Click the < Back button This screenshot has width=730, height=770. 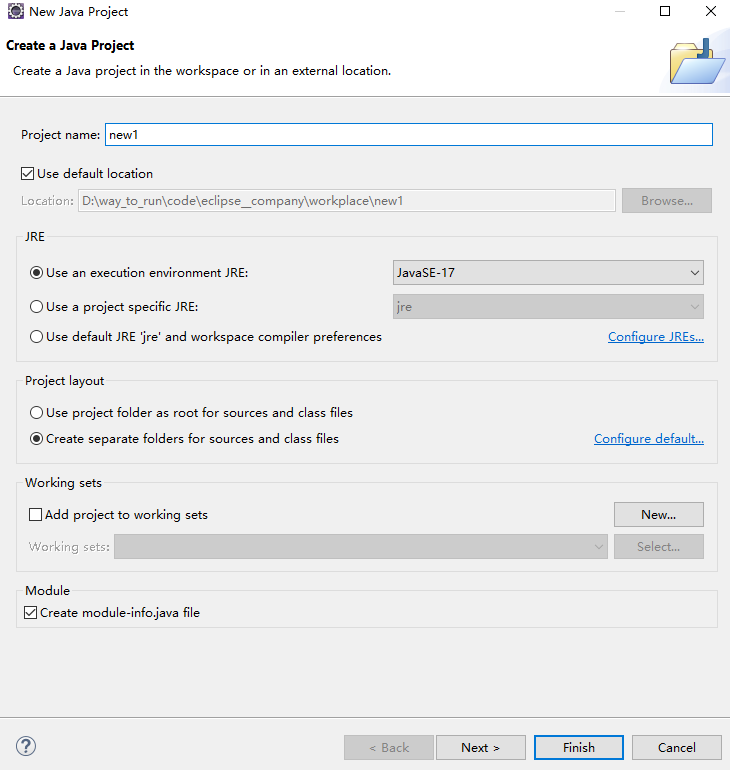(x=389, y=747)
